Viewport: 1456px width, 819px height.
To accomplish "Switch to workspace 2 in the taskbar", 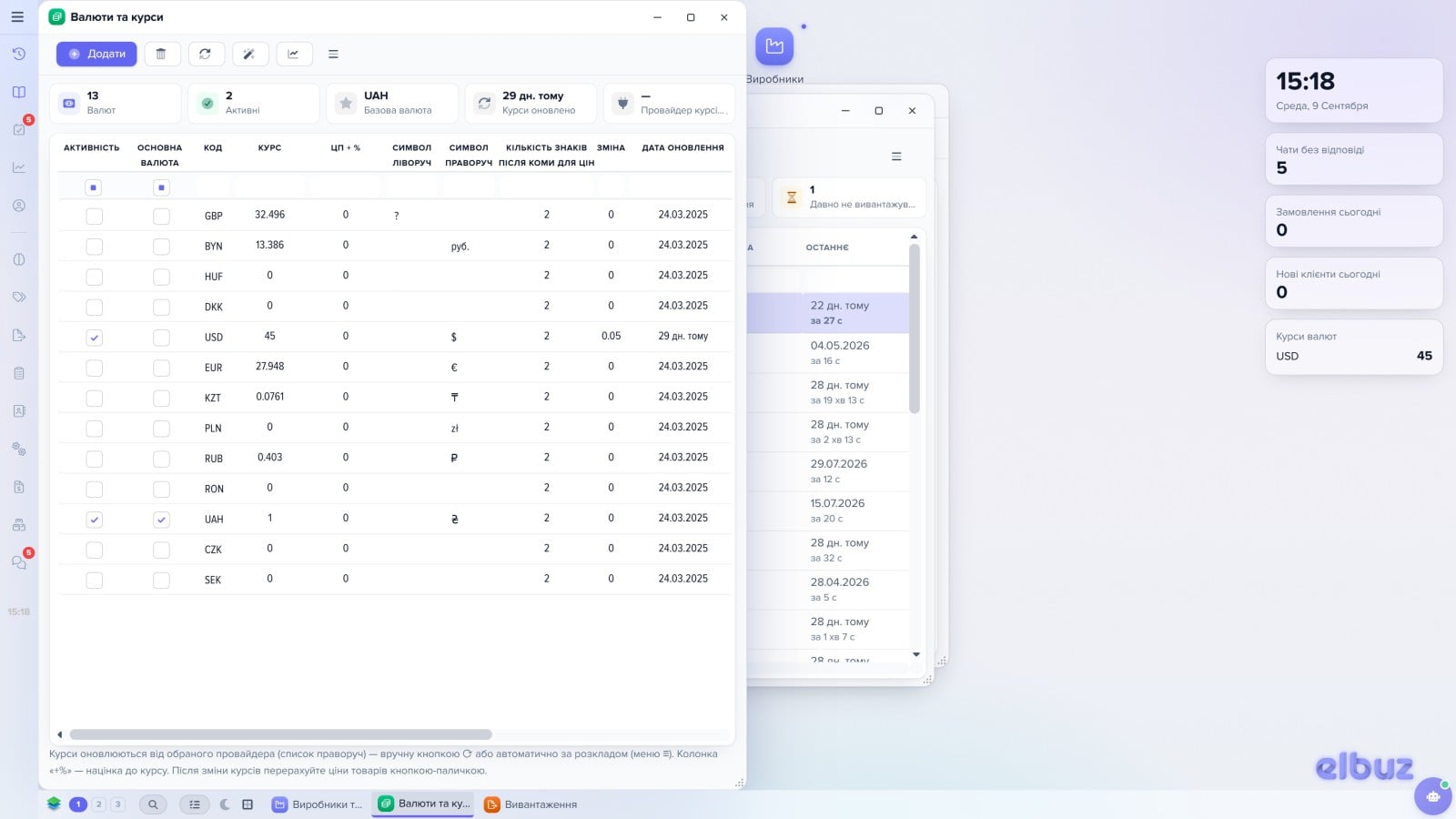I will (99, 804).
